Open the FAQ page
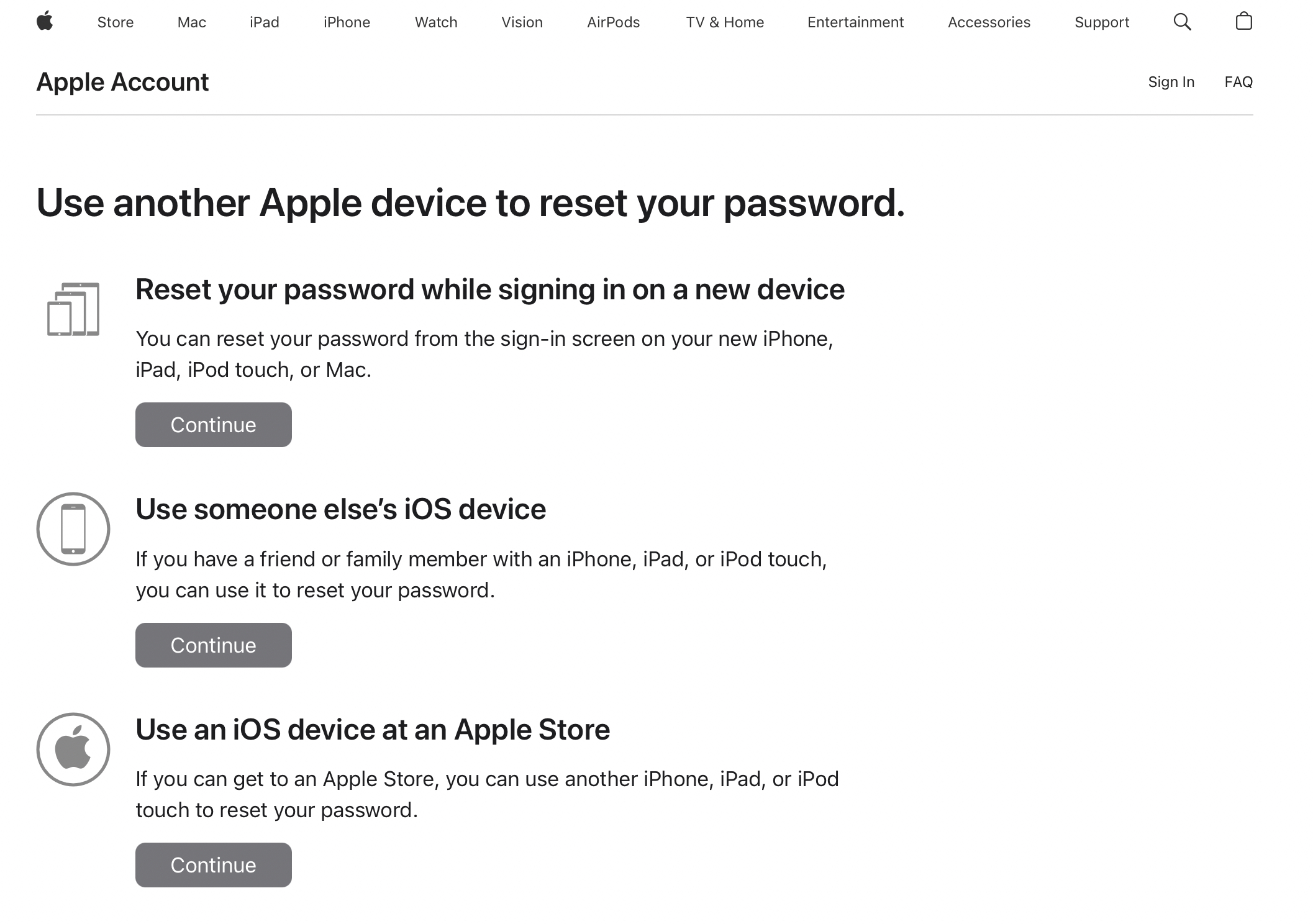Viewport: 1313px width, 924px height. (x=1238, y=81)
